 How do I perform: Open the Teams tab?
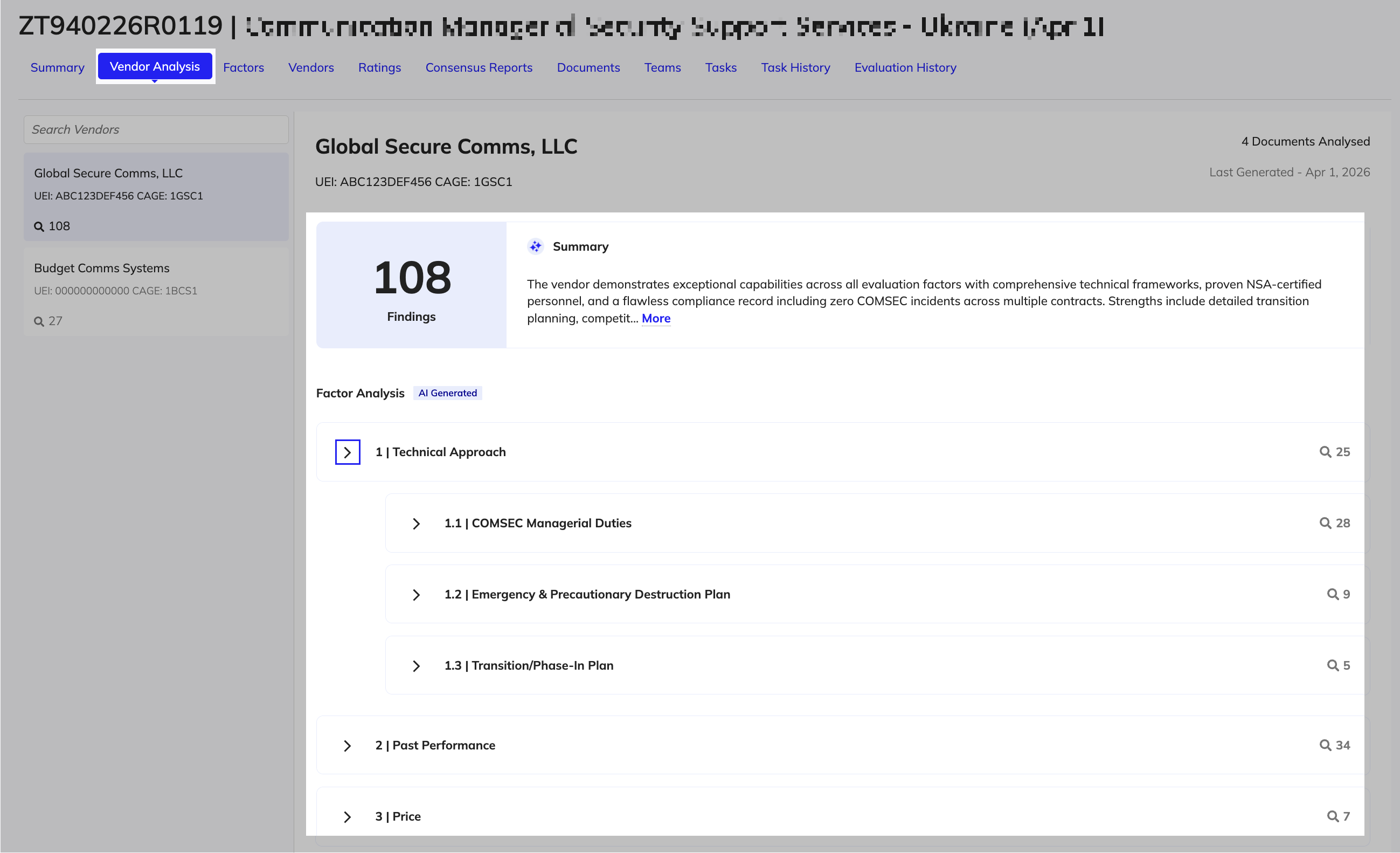(x=662, y=67)
